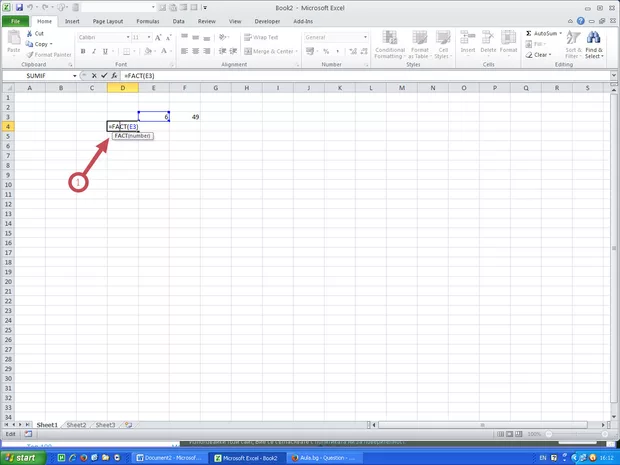Open Insert Function fx dialog
620x465 pixels.
[114, 76]
